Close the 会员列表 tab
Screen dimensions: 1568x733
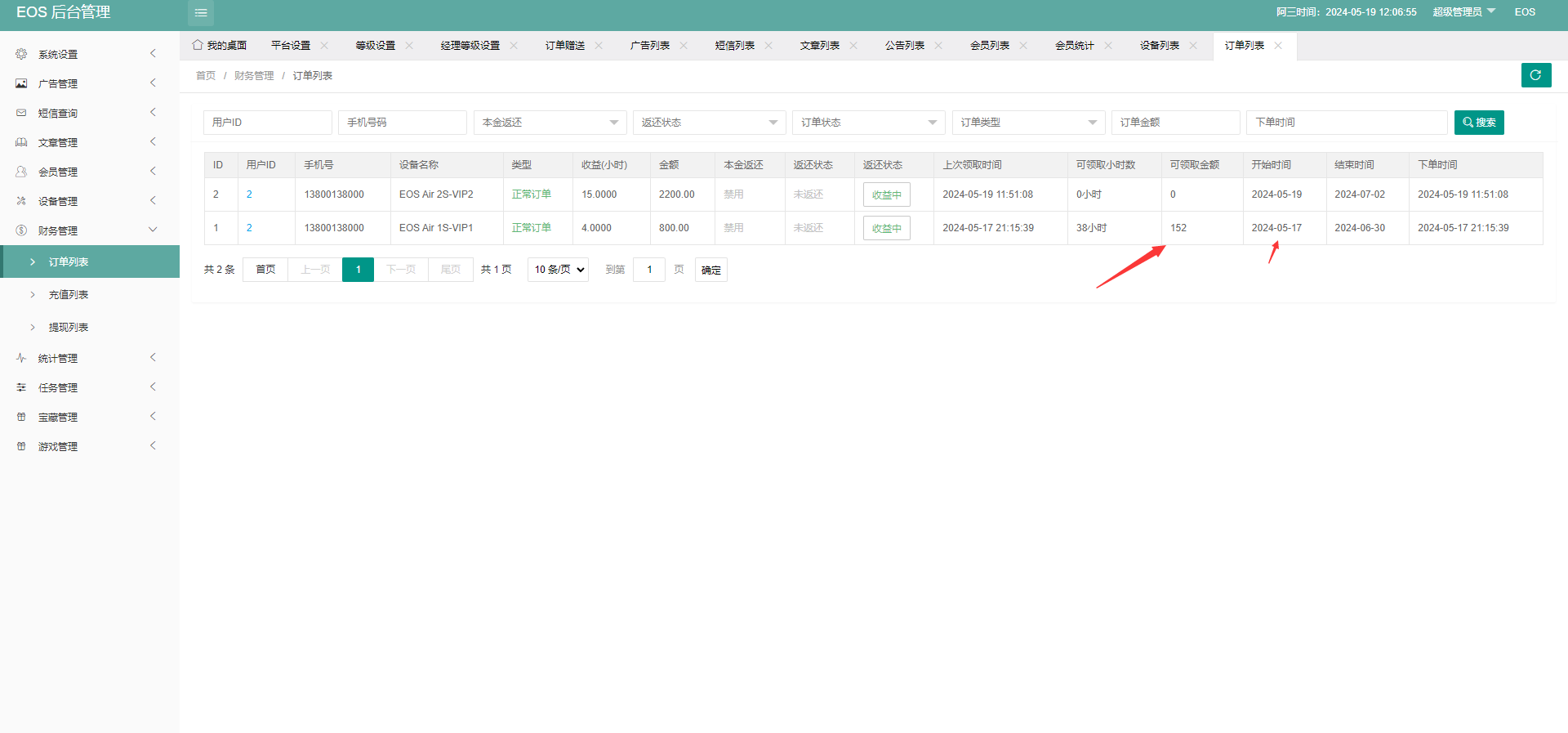pyautogui.click(x=1023, y=46)
